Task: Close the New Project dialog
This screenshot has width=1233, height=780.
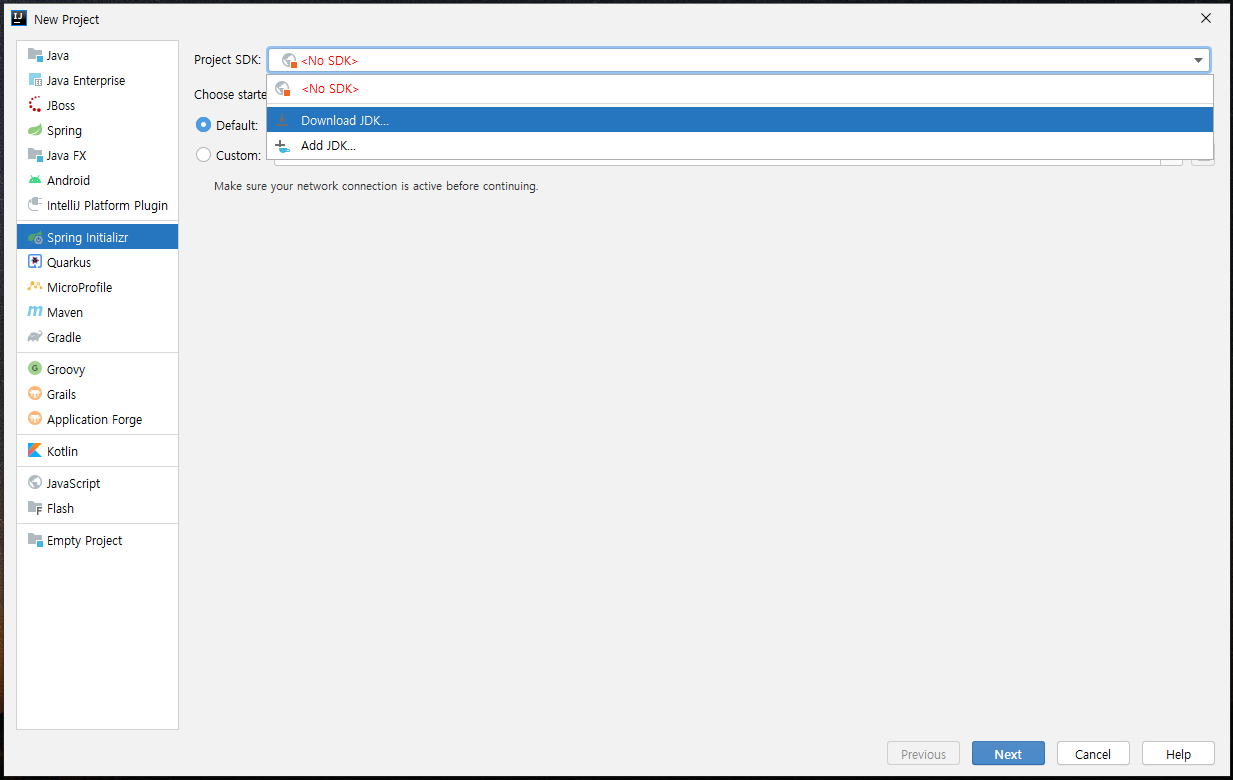Action: (1206, 18)
